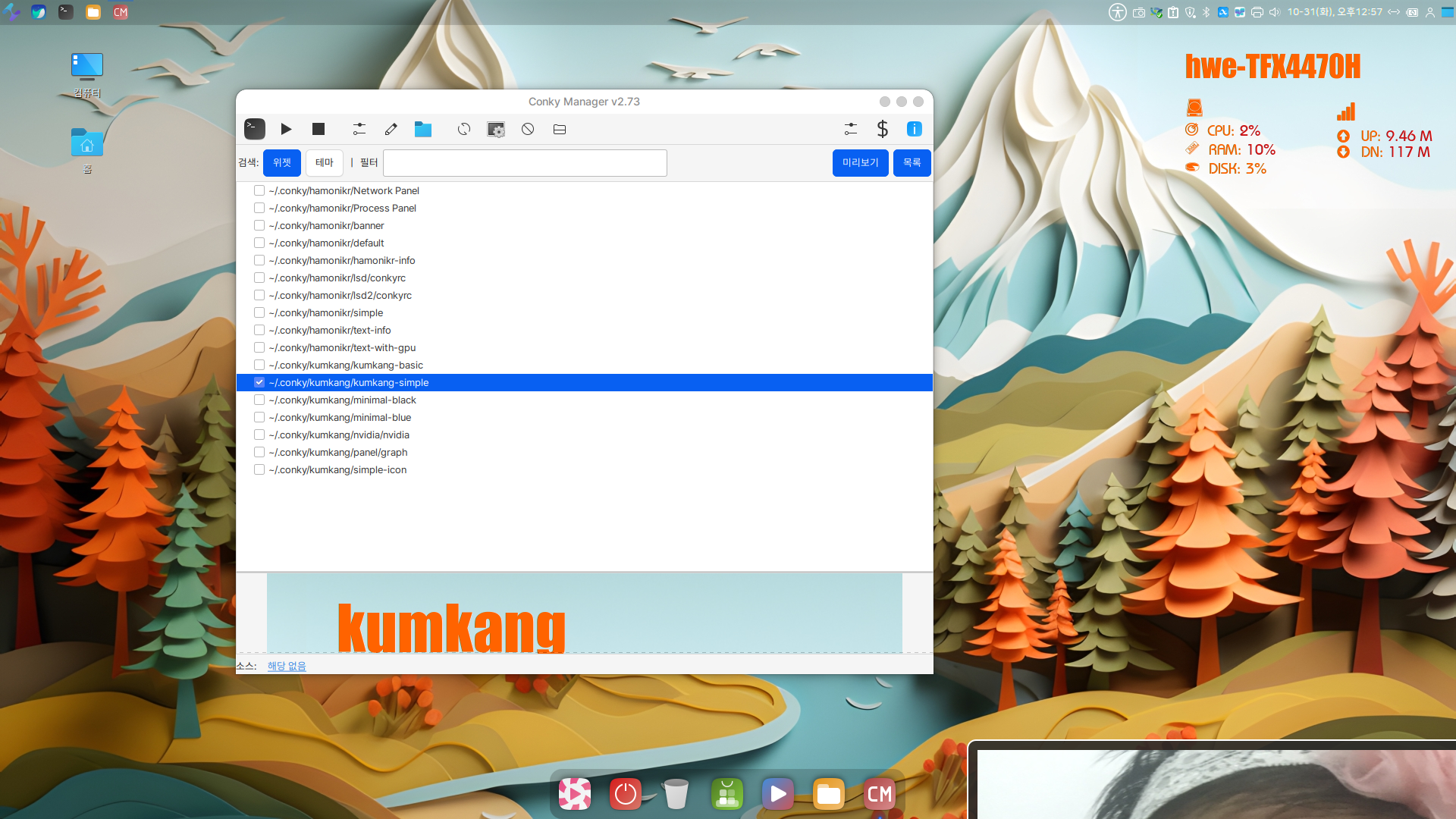Click the stop-all-widgets prohibited circle icon
The width and height of the screenshot is (1456, 819).
528,129
